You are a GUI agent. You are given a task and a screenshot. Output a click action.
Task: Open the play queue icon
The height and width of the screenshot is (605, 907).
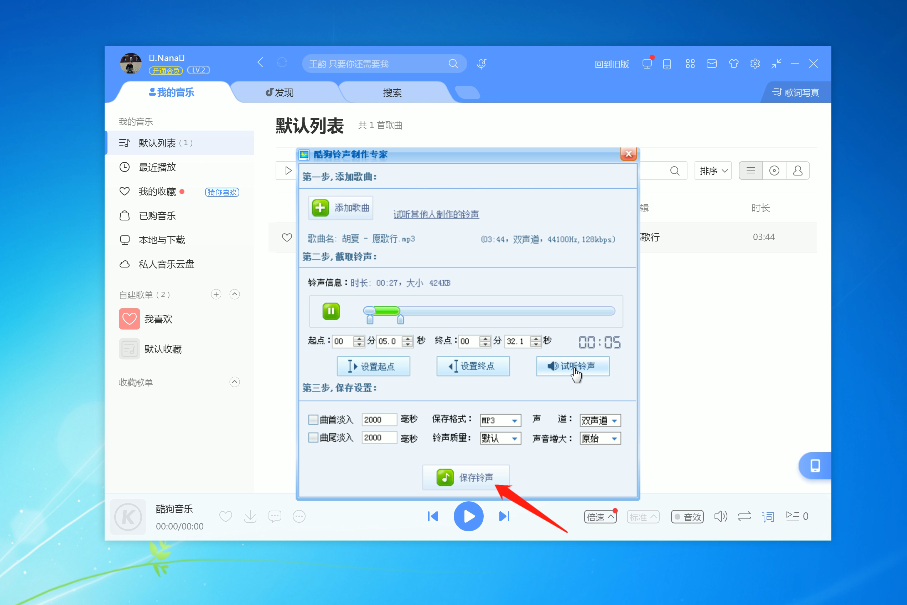tap(797, 516)
